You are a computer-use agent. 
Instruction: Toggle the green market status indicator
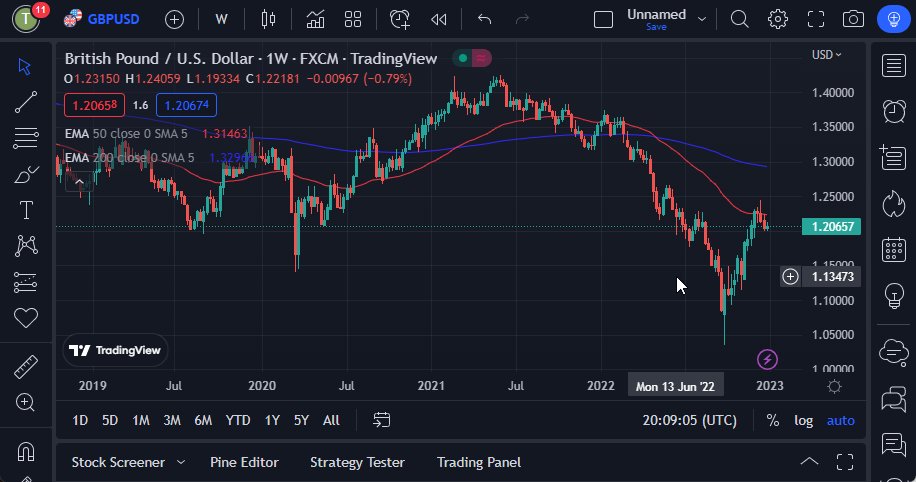(x=463, y=58)
